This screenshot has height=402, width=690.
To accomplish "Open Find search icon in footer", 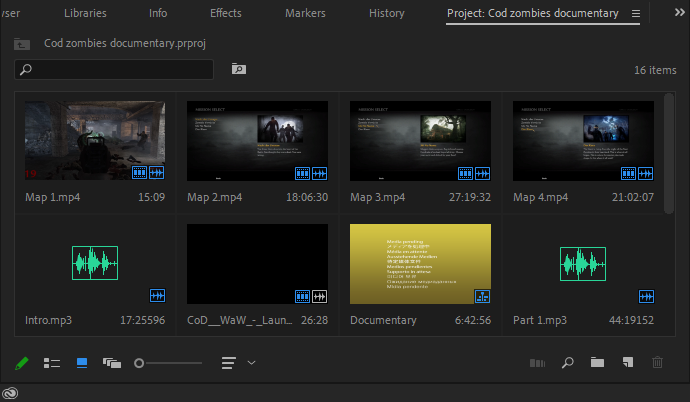I will [x=568, y=362].
